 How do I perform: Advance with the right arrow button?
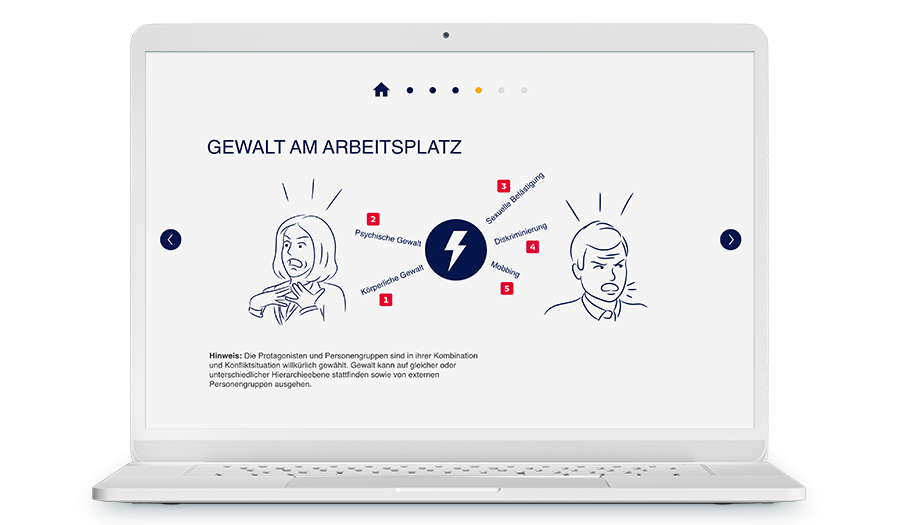tap(730, 239)
